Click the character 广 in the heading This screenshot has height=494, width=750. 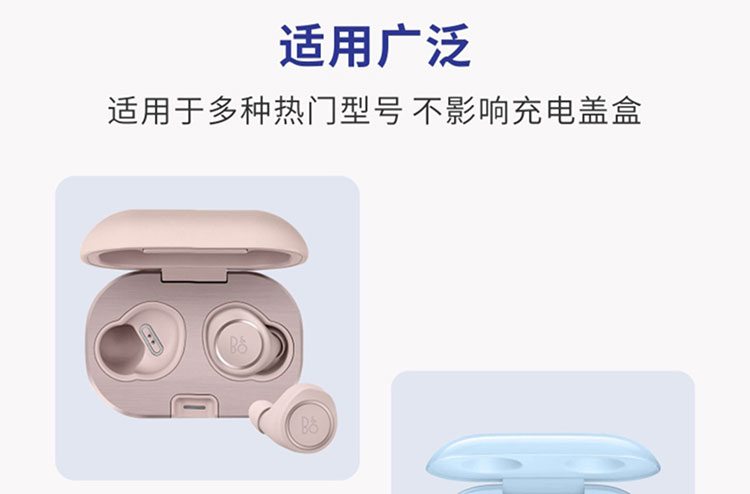click(399, 46)
